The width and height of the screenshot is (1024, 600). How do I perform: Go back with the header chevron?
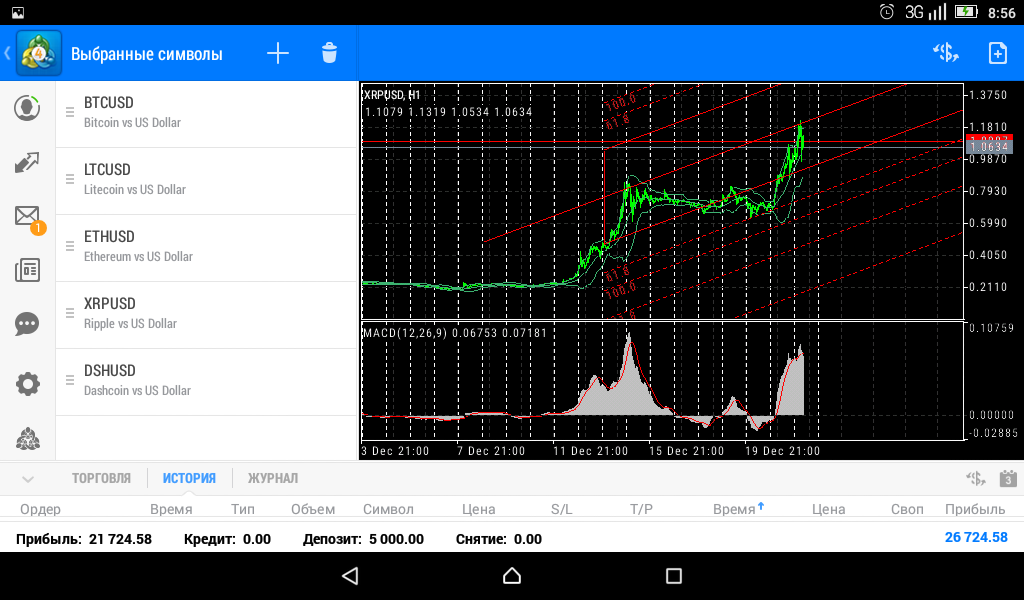(7, 53)
